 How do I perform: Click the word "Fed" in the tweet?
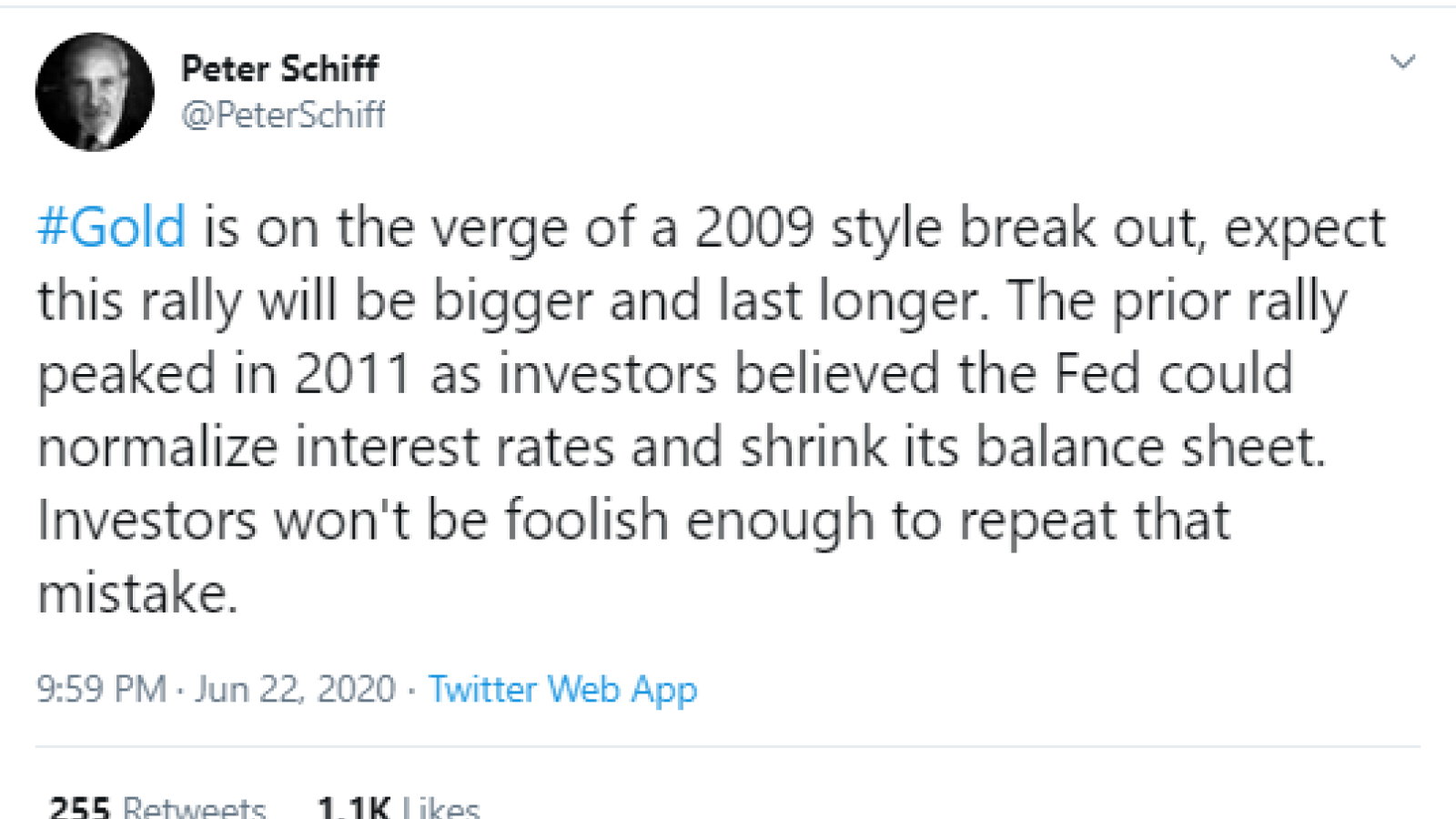coord(1097,374)
